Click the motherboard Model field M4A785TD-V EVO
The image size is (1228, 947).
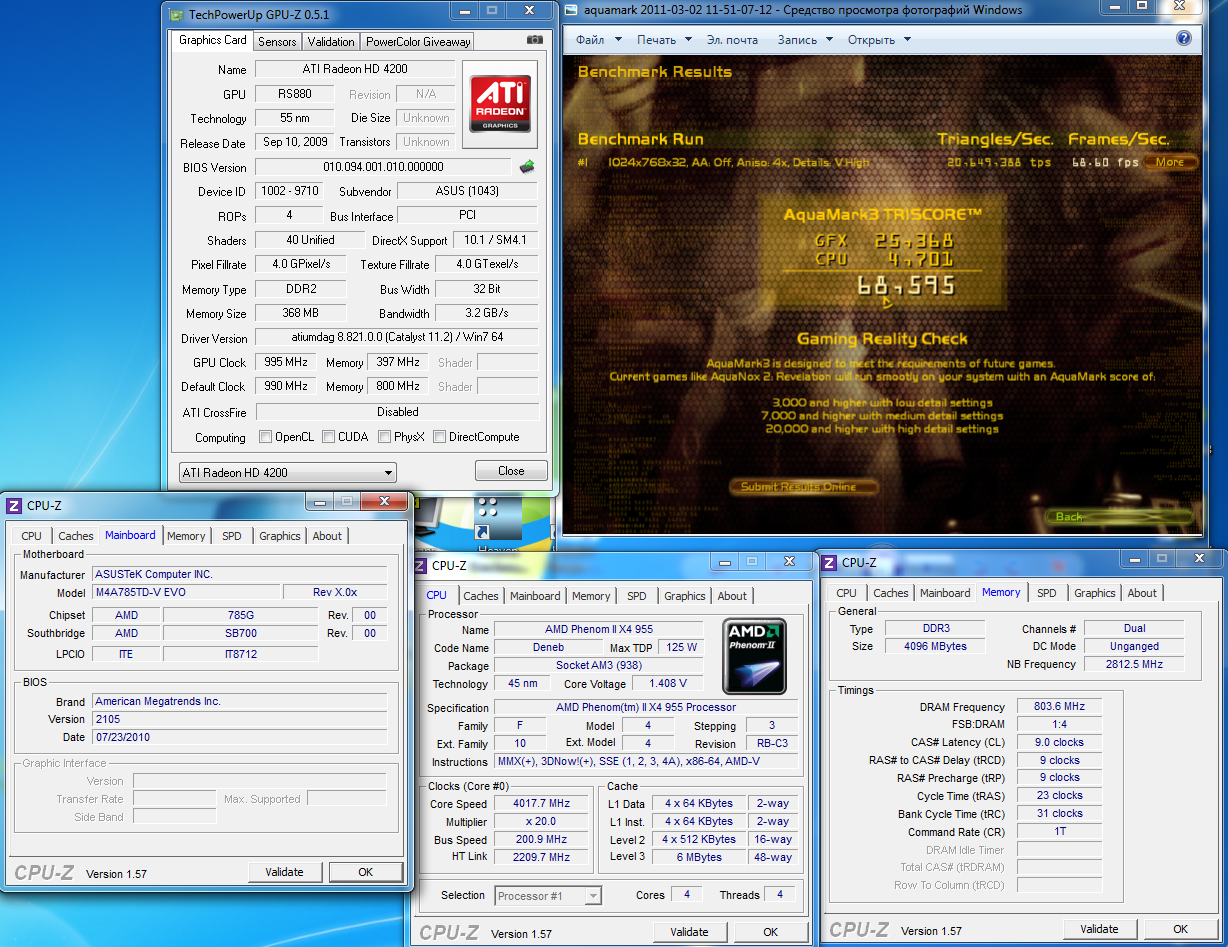[x=186, y=592]
